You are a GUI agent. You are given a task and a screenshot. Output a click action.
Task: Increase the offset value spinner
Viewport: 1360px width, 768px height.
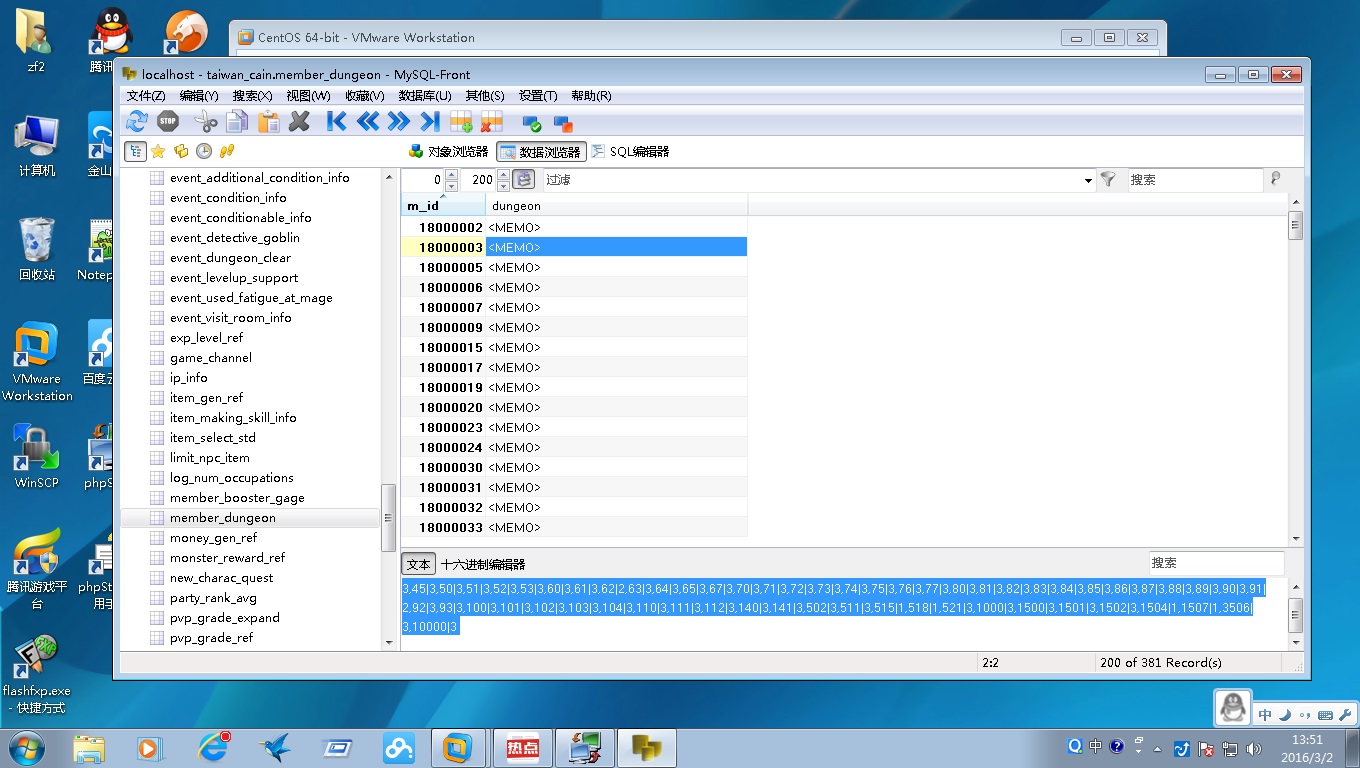[451, 175]
